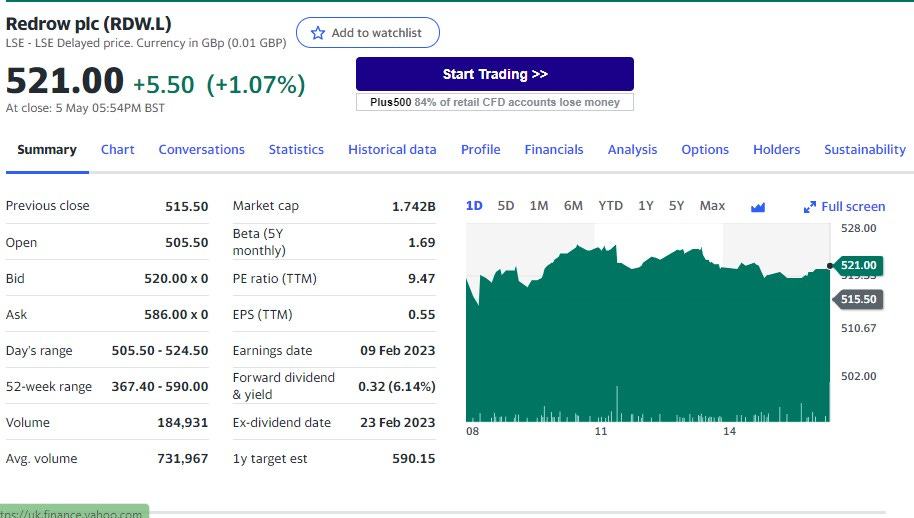Click the Full screen expand arrows icon
This screenshot has height=518, width=914.
(810, 207)
